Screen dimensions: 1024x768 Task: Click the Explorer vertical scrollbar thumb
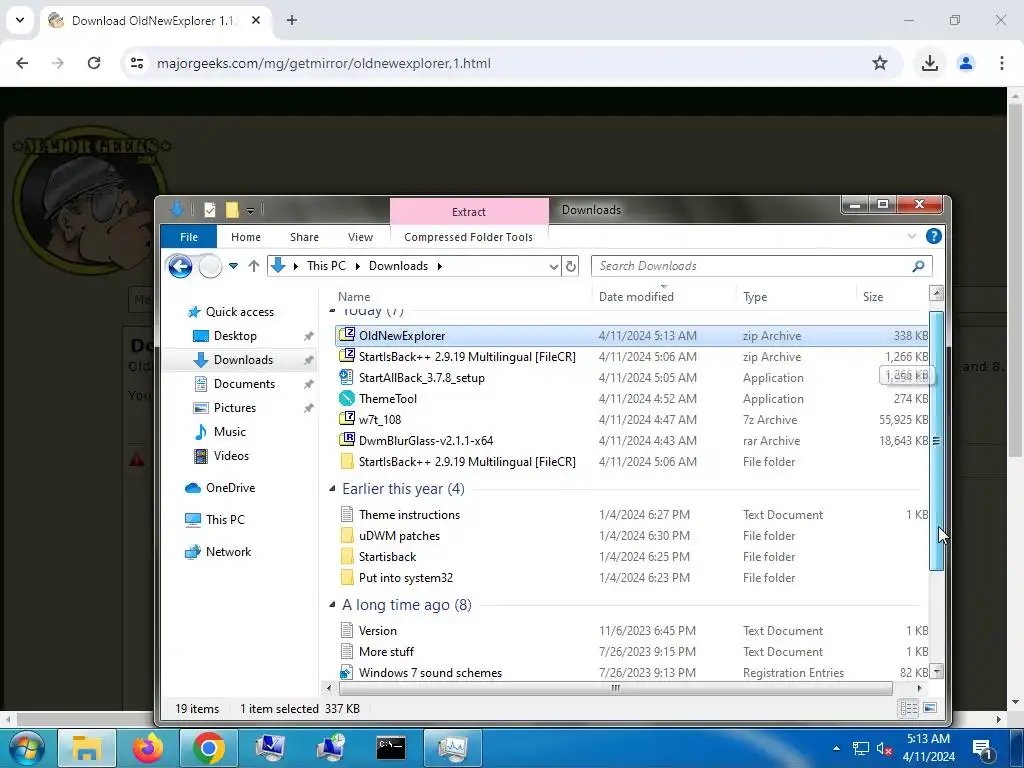[x=936, y=441]
